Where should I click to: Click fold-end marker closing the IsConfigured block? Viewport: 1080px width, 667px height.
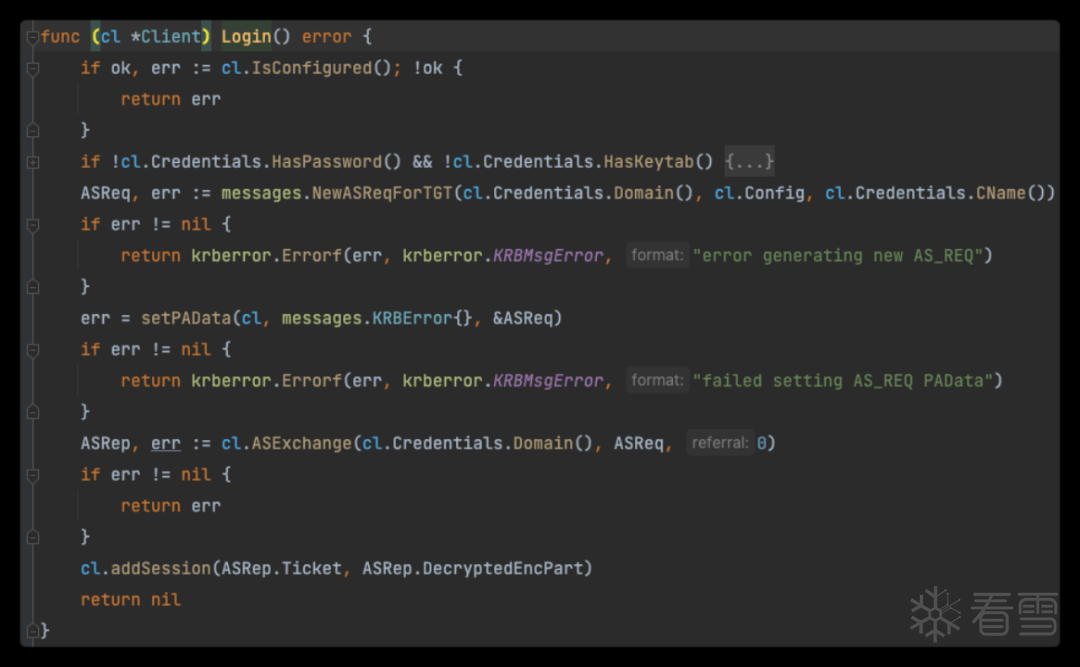coord(33,130)
